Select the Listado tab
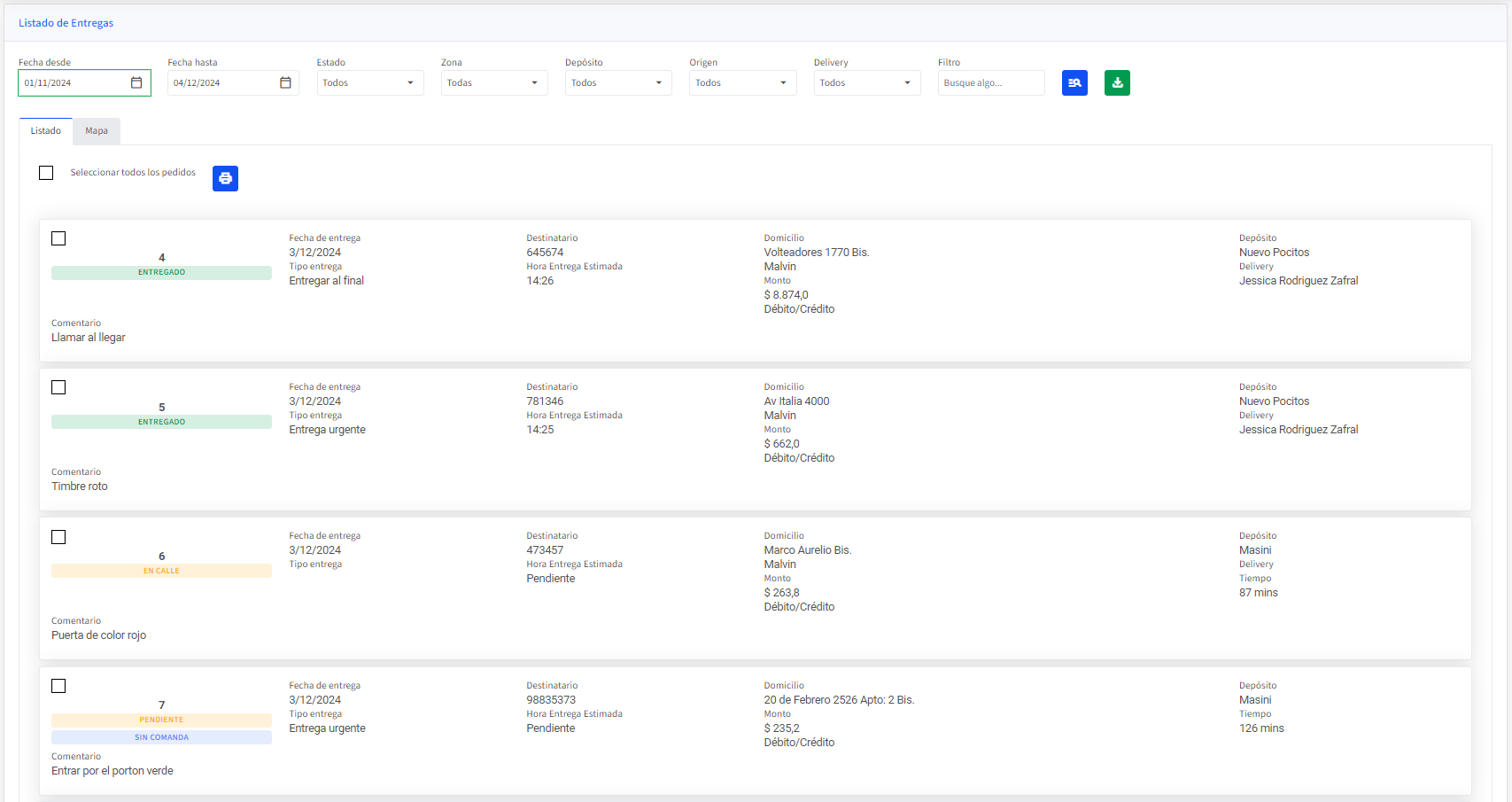The height and width of the screenshot is (802, 1512). pos(46,131)
